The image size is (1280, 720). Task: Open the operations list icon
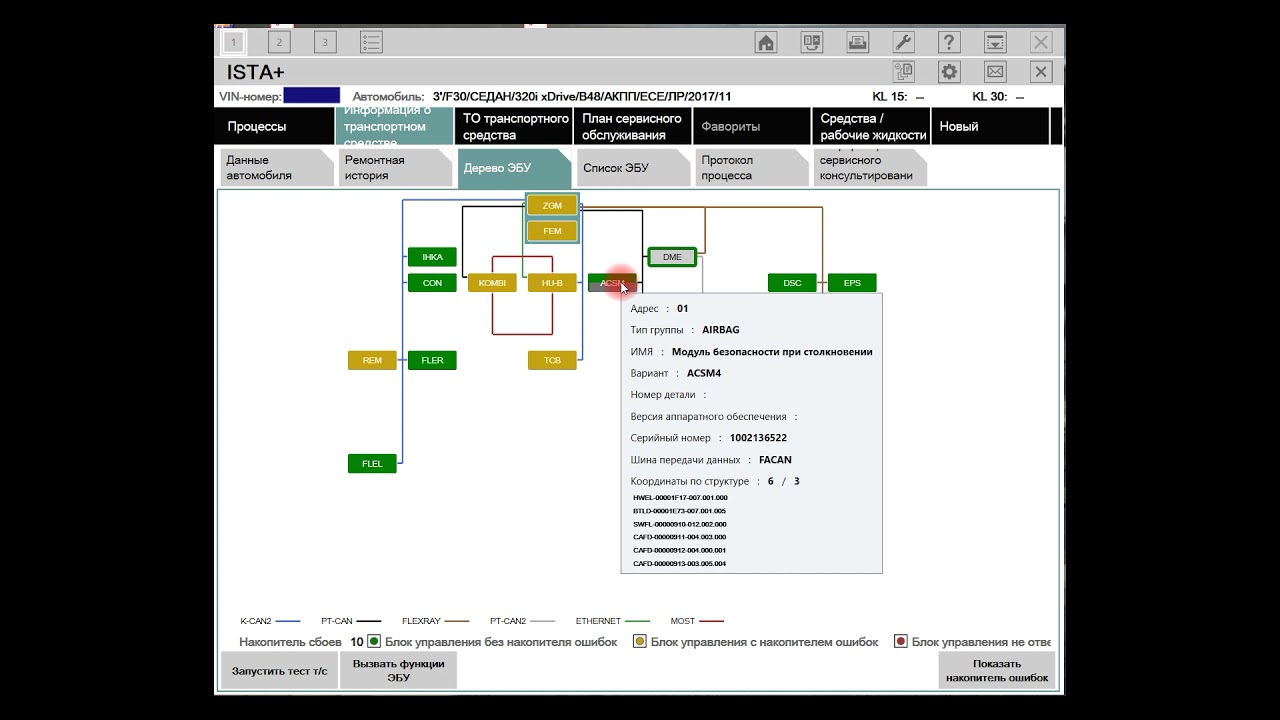click(x=371, y=42)
